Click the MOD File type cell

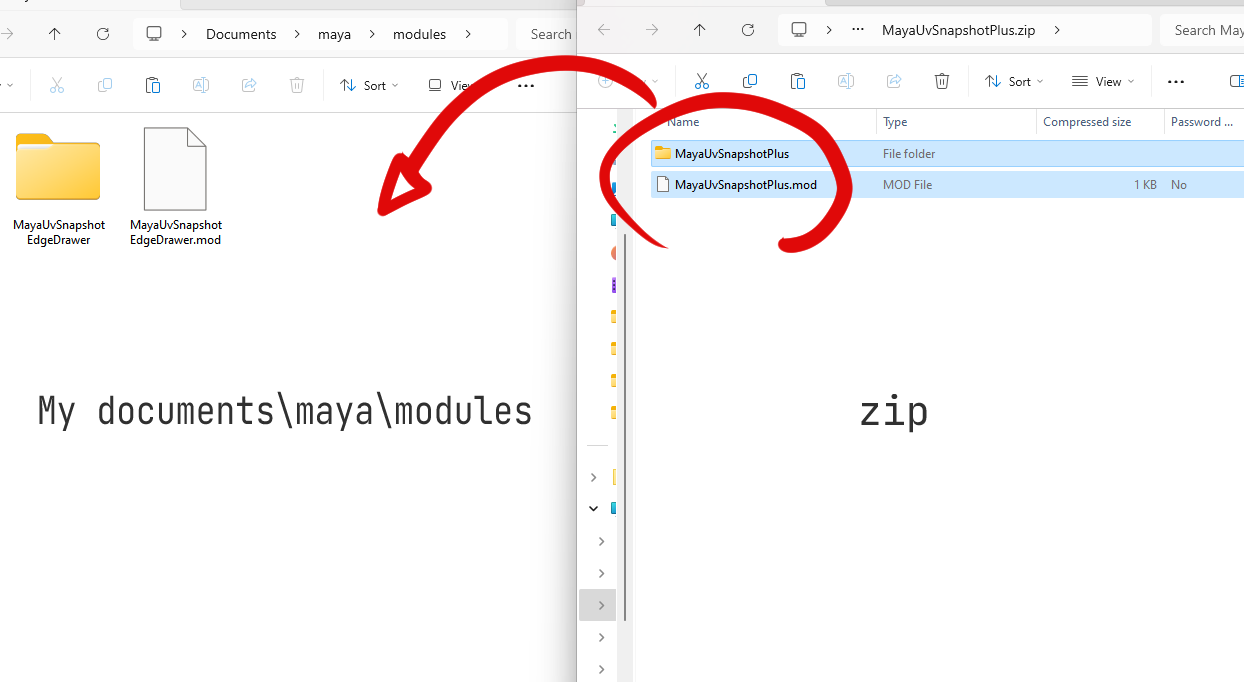[x=907, y=185]
